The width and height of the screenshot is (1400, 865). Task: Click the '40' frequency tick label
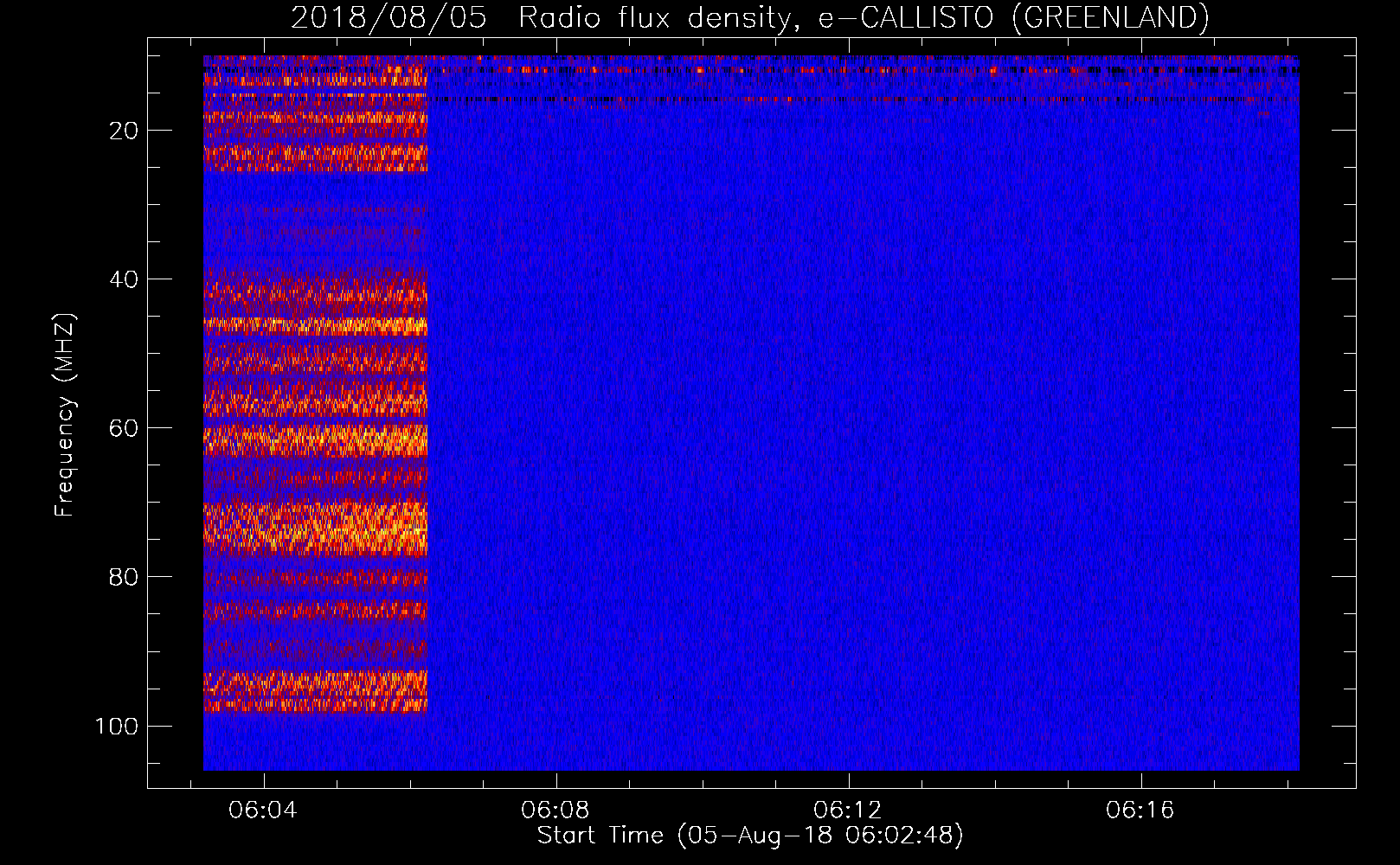pyautogui.click(x=124, y=279)
